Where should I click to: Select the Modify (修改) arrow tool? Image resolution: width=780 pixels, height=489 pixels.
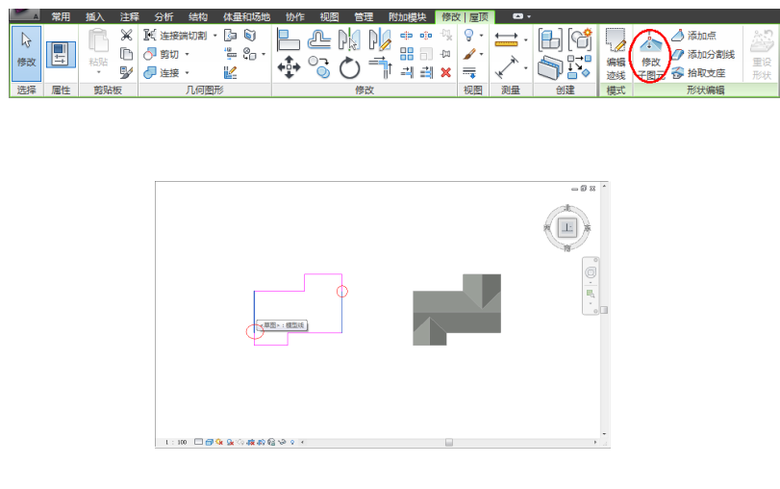click(x=26, y=53)
